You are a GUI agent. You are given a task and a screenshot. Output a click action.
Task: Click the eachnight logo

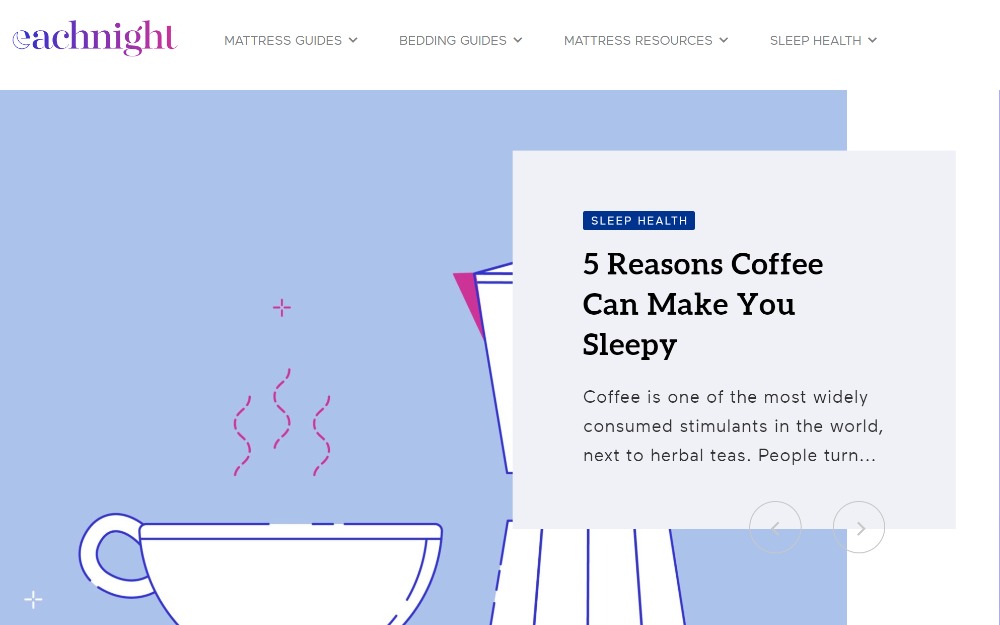tap(95, 38)
